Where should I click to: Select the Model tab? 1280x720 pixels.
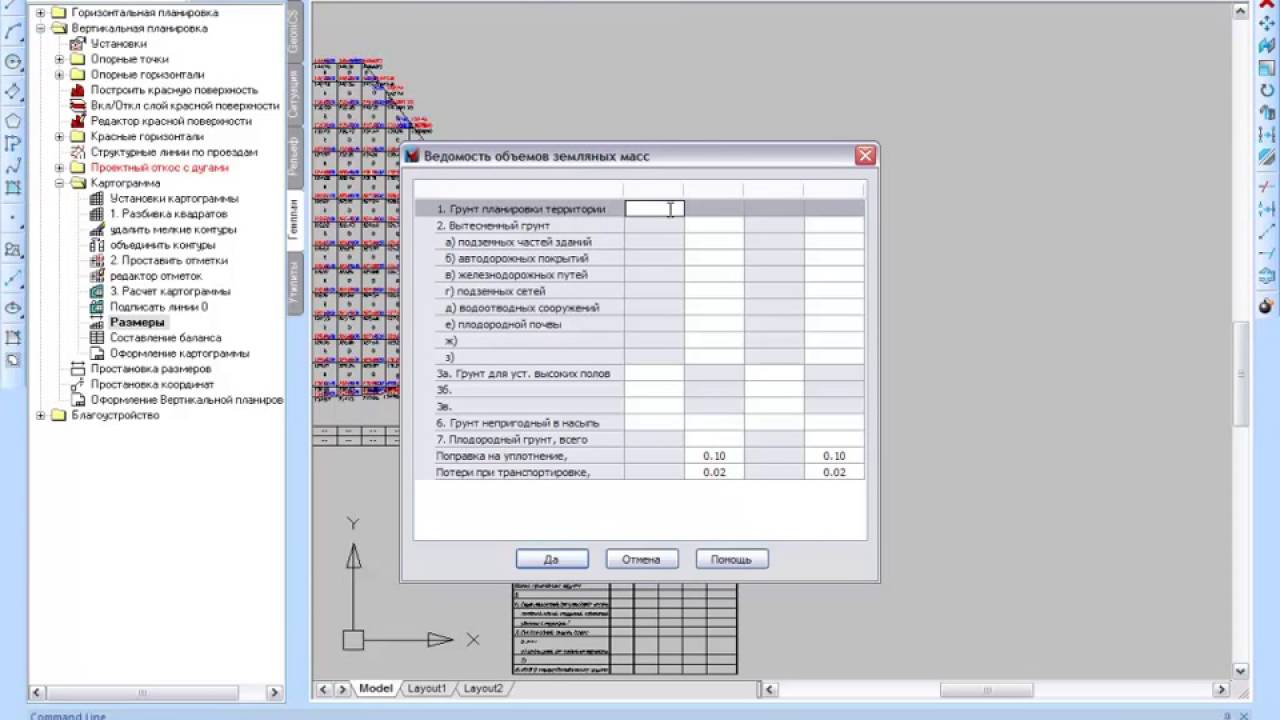tap(376, 689)
